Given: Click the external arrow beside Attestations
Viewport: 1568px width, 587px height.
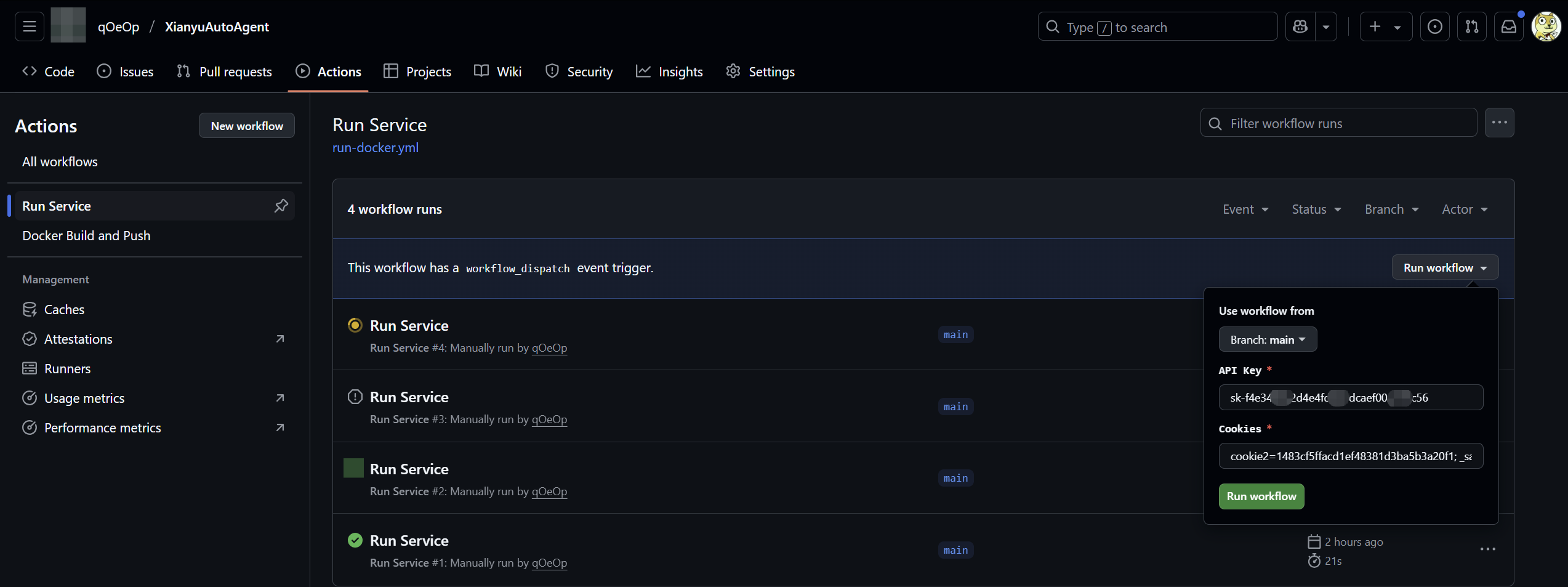Looking at the screenshot, I should [x=280, y=339].
